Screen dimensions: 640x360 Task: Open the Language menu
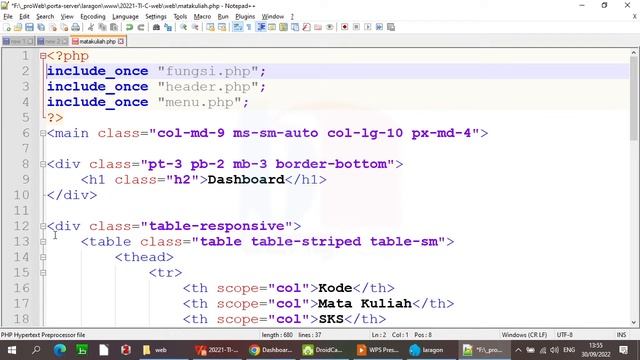coord(125,16)
